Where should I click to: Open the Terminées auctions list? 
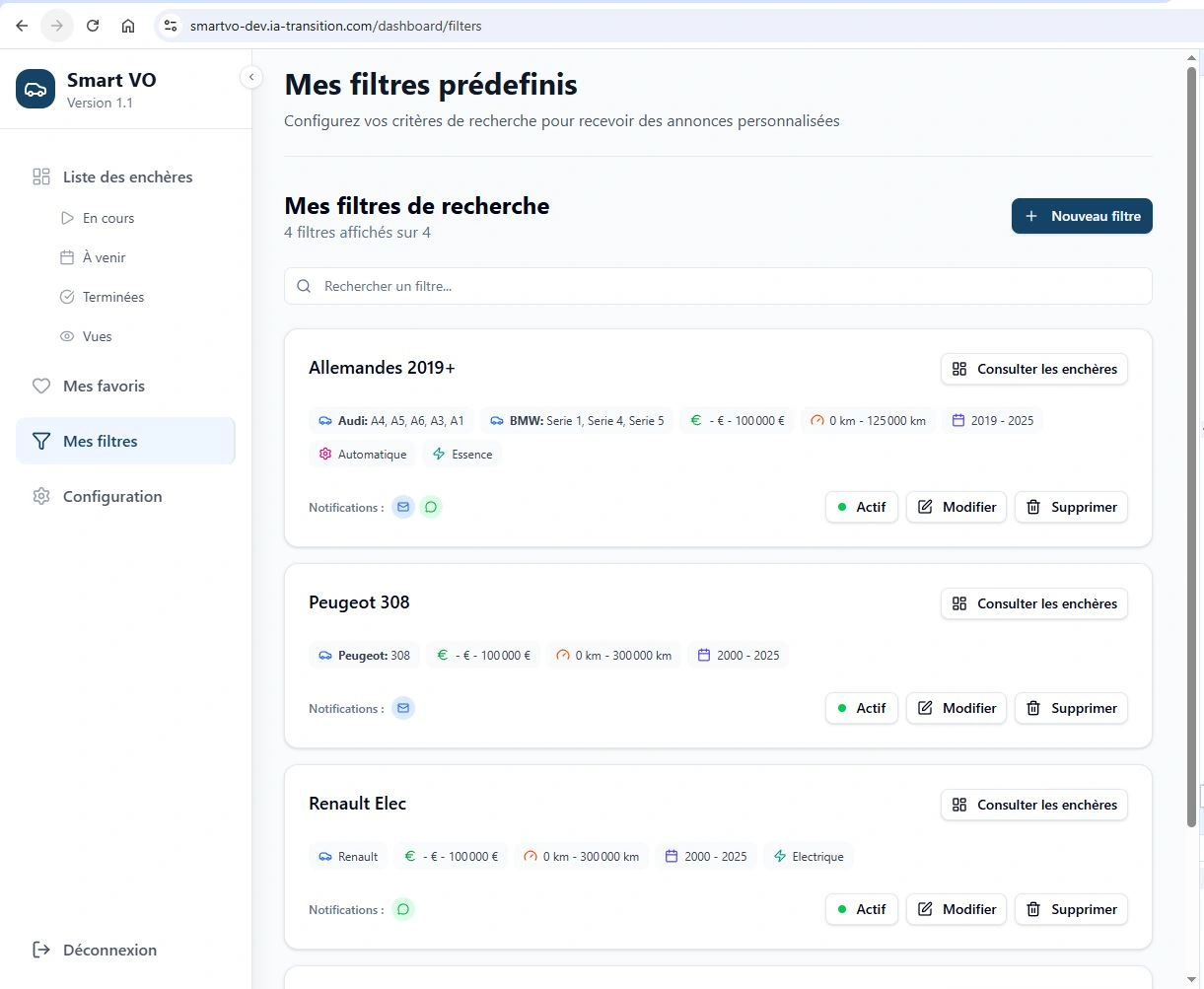coord(113,297)
